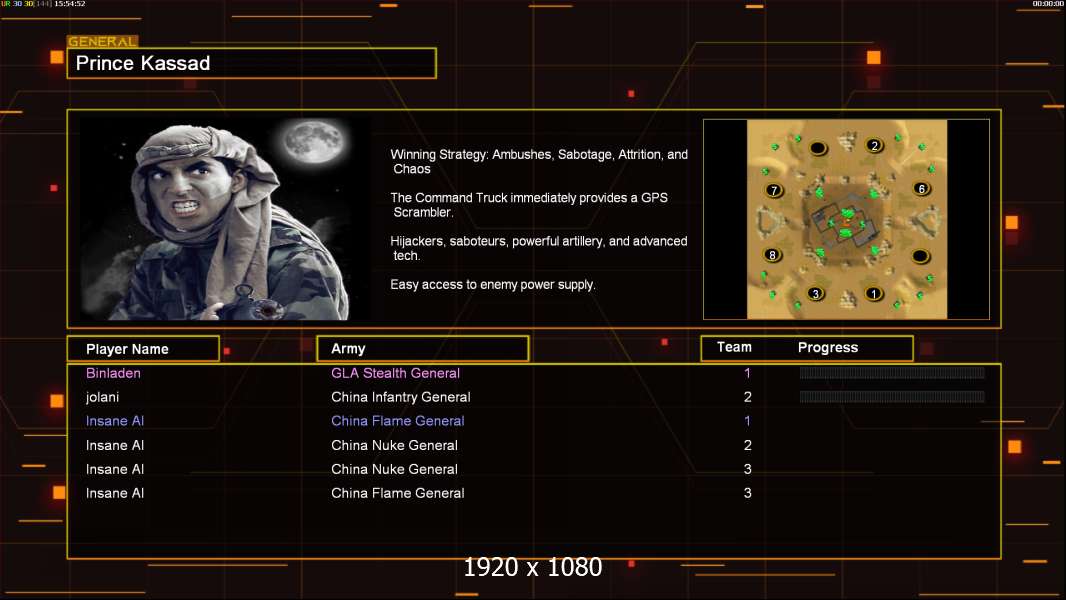Click the 1920 x 1080 resolution text
The image size is (1066, 600).
click(532, 567)
